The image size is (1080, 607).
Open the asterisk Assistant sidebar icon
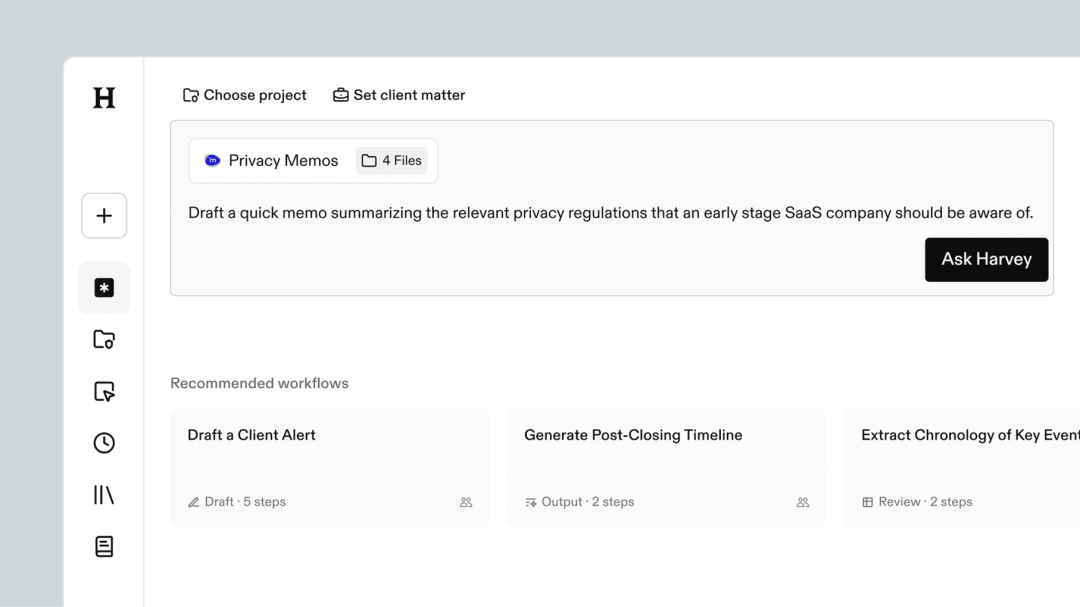point(104,287)
